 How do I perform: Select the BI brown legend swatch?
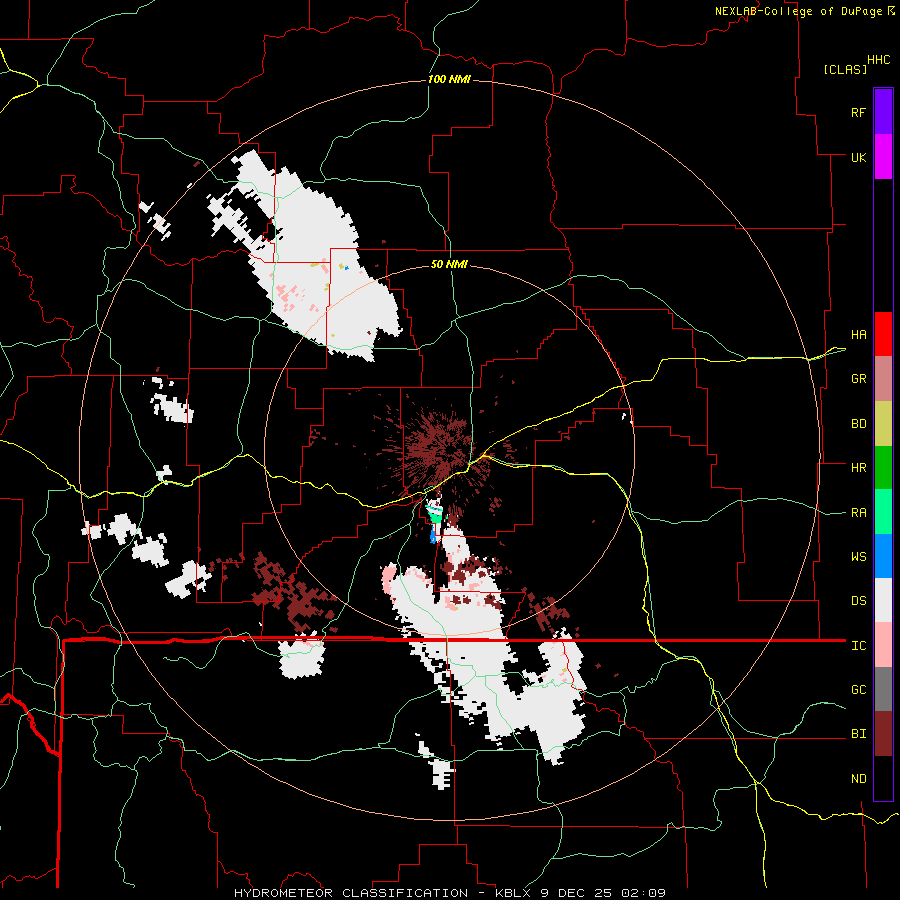tap(883, 734)
